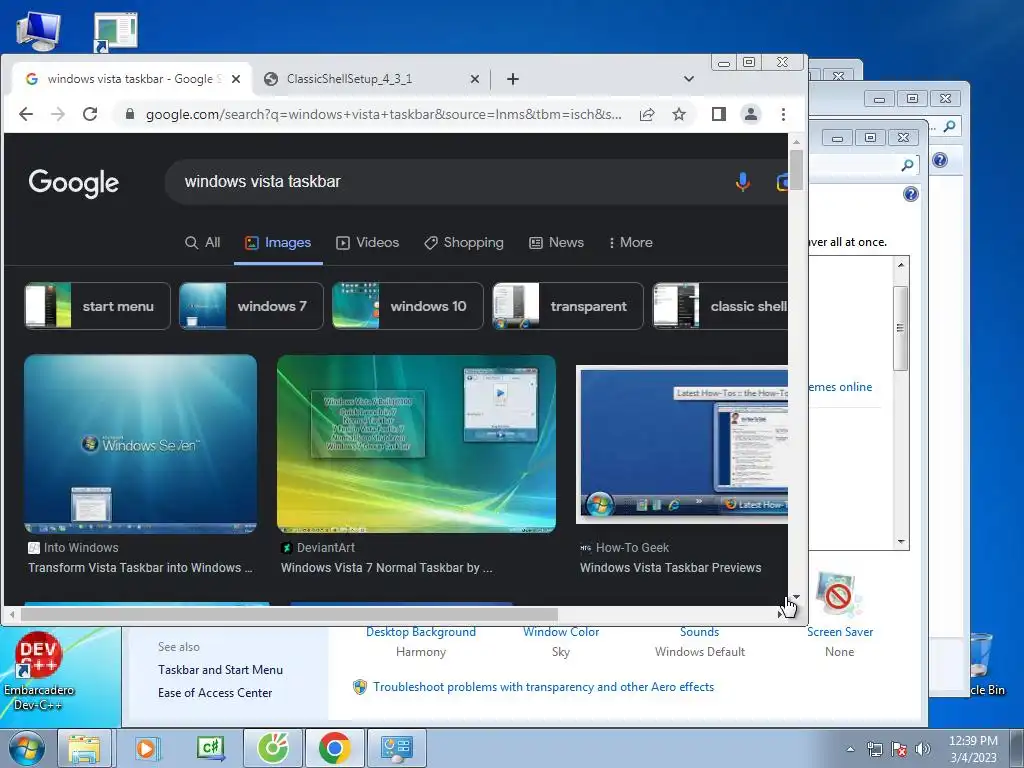
Task: Click the Chrome forward arrow
Action: tap(57, 114)
